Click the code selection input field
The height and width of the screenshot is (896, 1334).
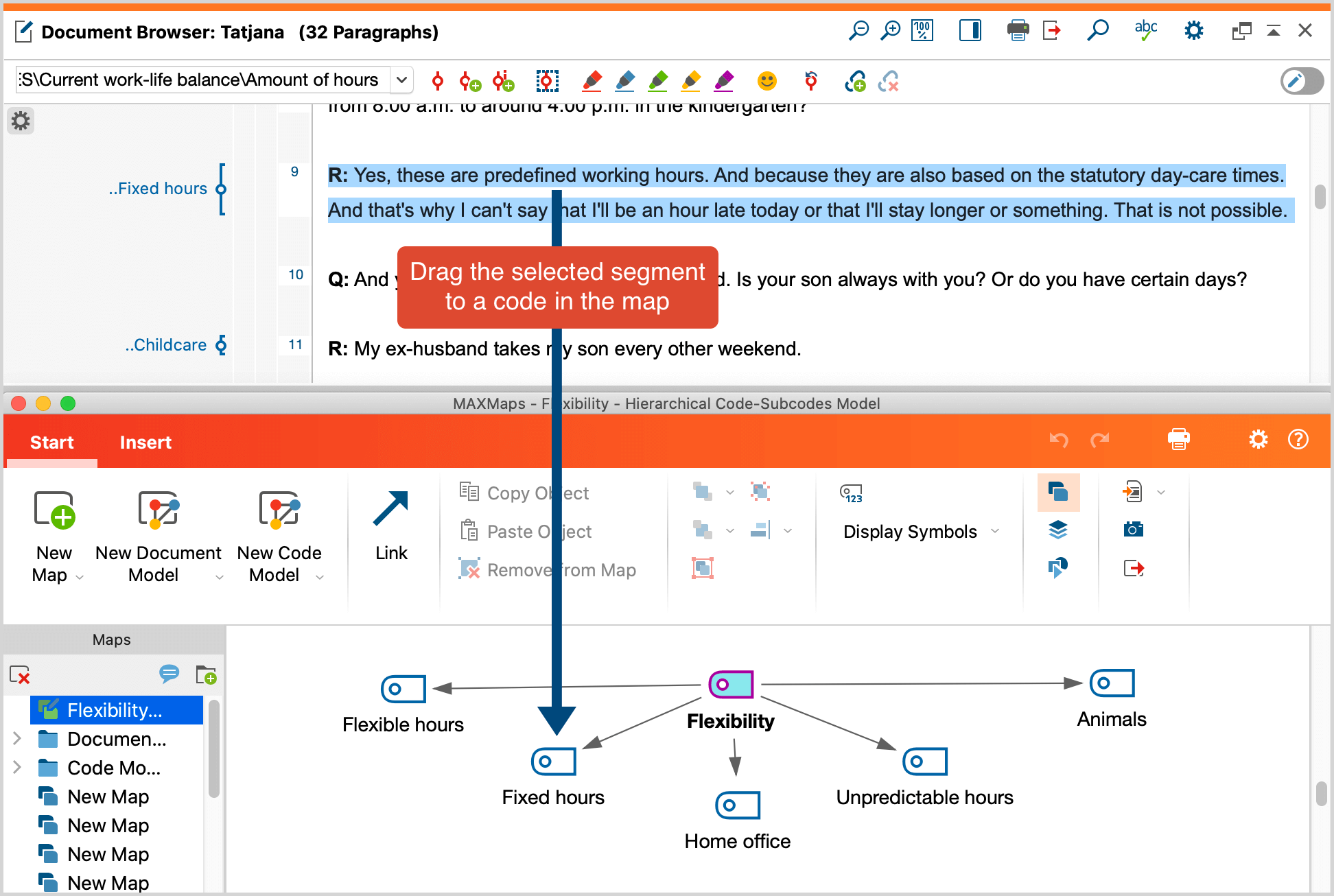[x=203, y=80]
